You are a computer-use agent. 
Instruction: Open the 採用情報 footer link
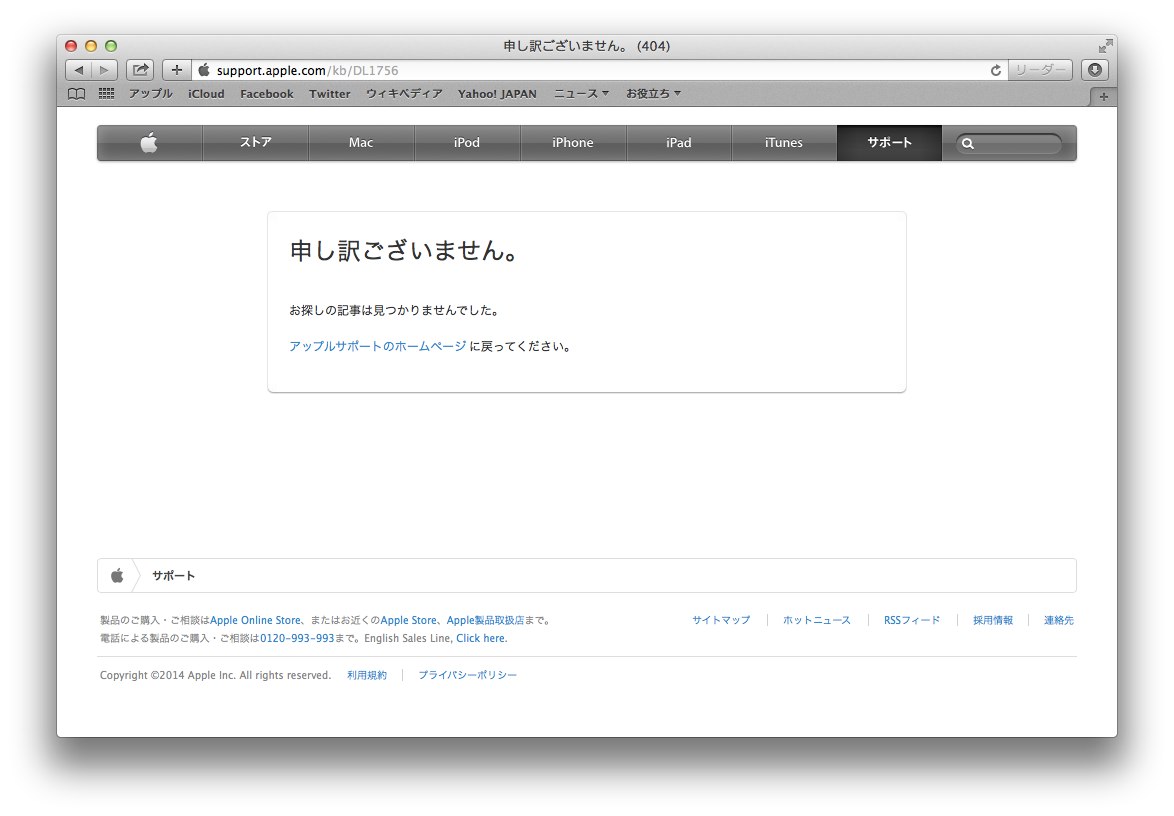(x=993, y=620)
